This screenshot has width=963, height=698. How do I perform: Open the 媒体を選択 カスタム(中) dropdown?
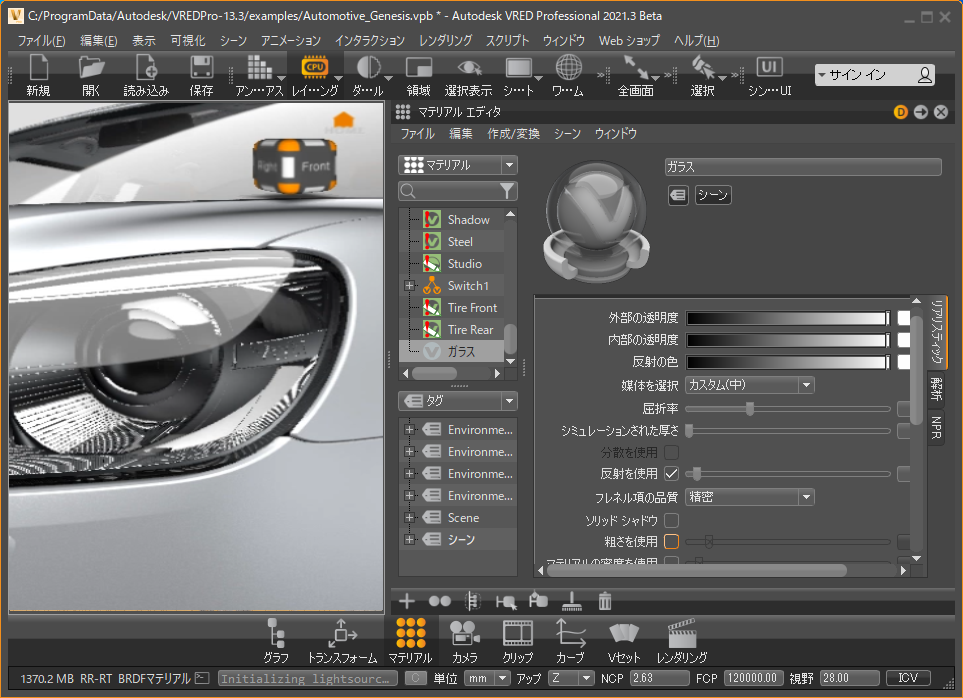[750, 385]
